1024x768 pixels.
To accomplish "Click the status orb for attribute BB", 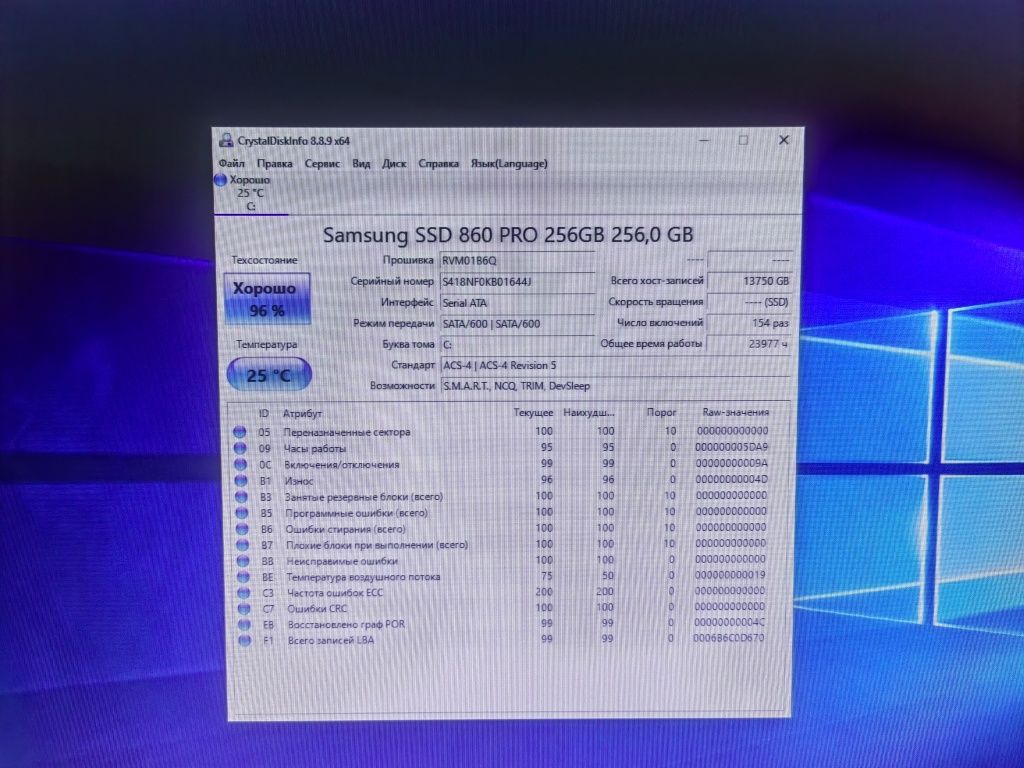I will pos(243,560).
